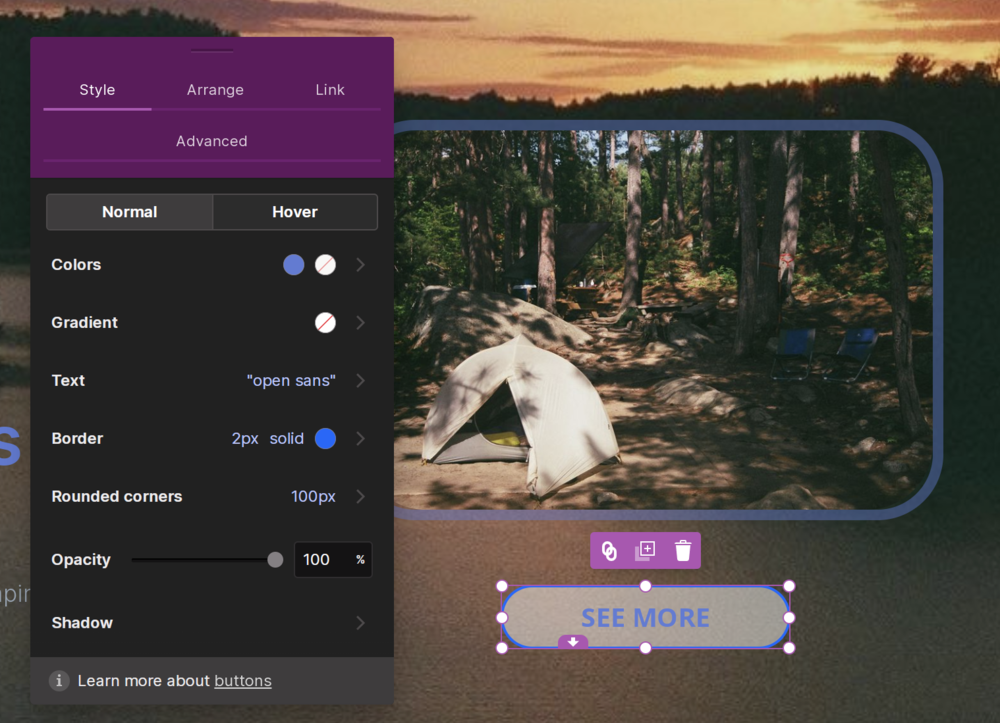This screenshot has width=1000, height=723.
Task: Click the SEE MORE button
Action: coord(645,617)
